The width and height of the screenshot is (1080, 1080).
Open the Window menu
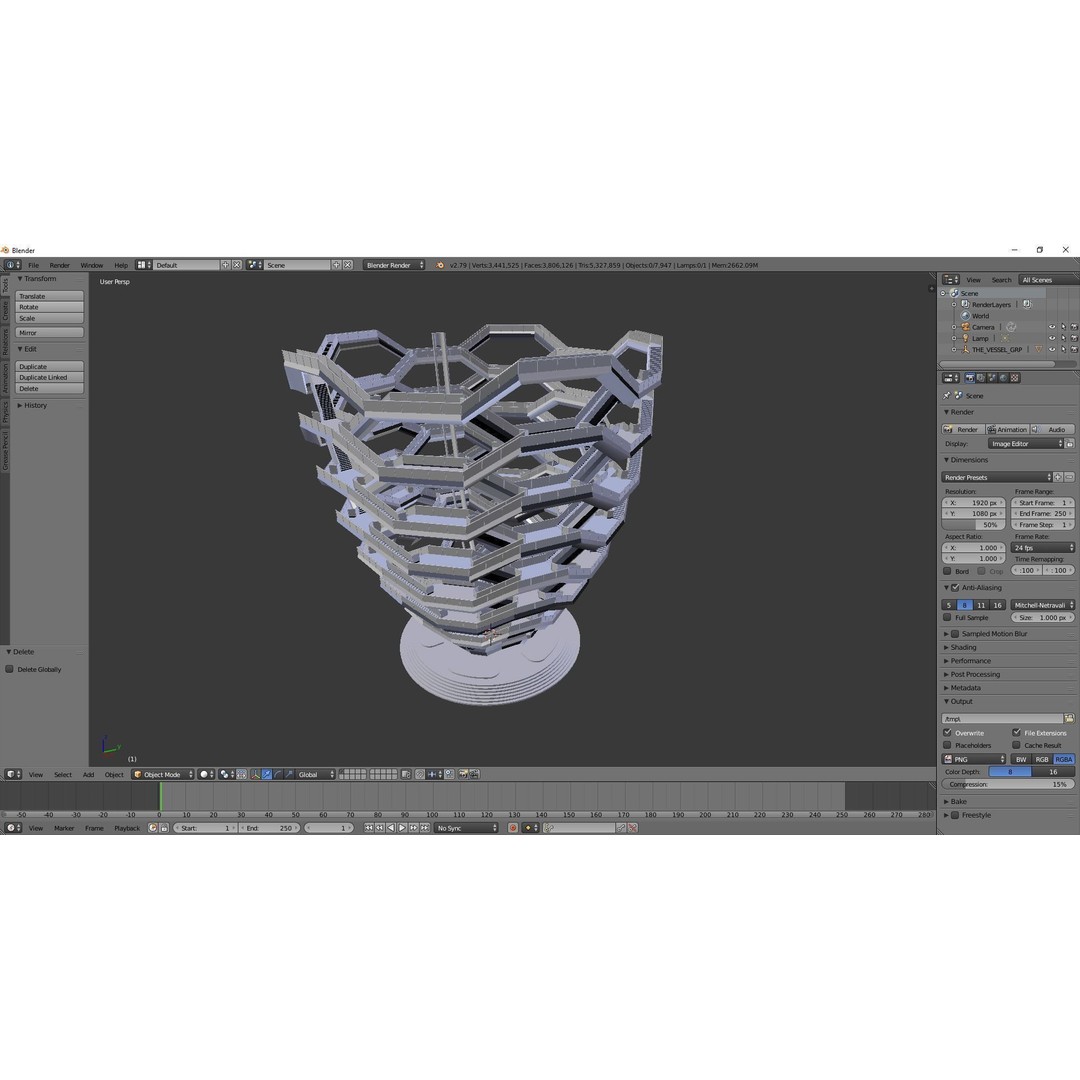coord(92,265)
